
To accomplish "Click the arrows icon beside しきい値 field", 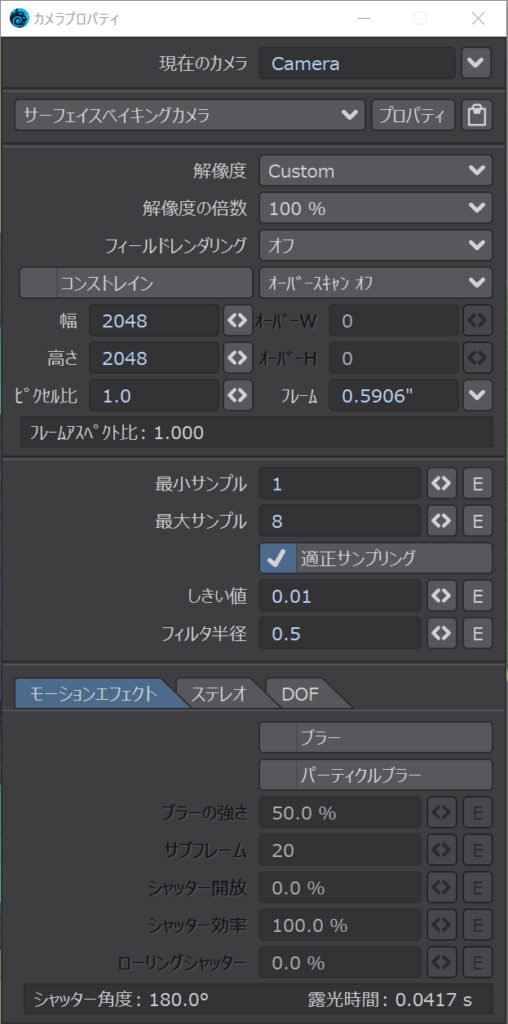I will pyautogui.click(x=441, y=596).
